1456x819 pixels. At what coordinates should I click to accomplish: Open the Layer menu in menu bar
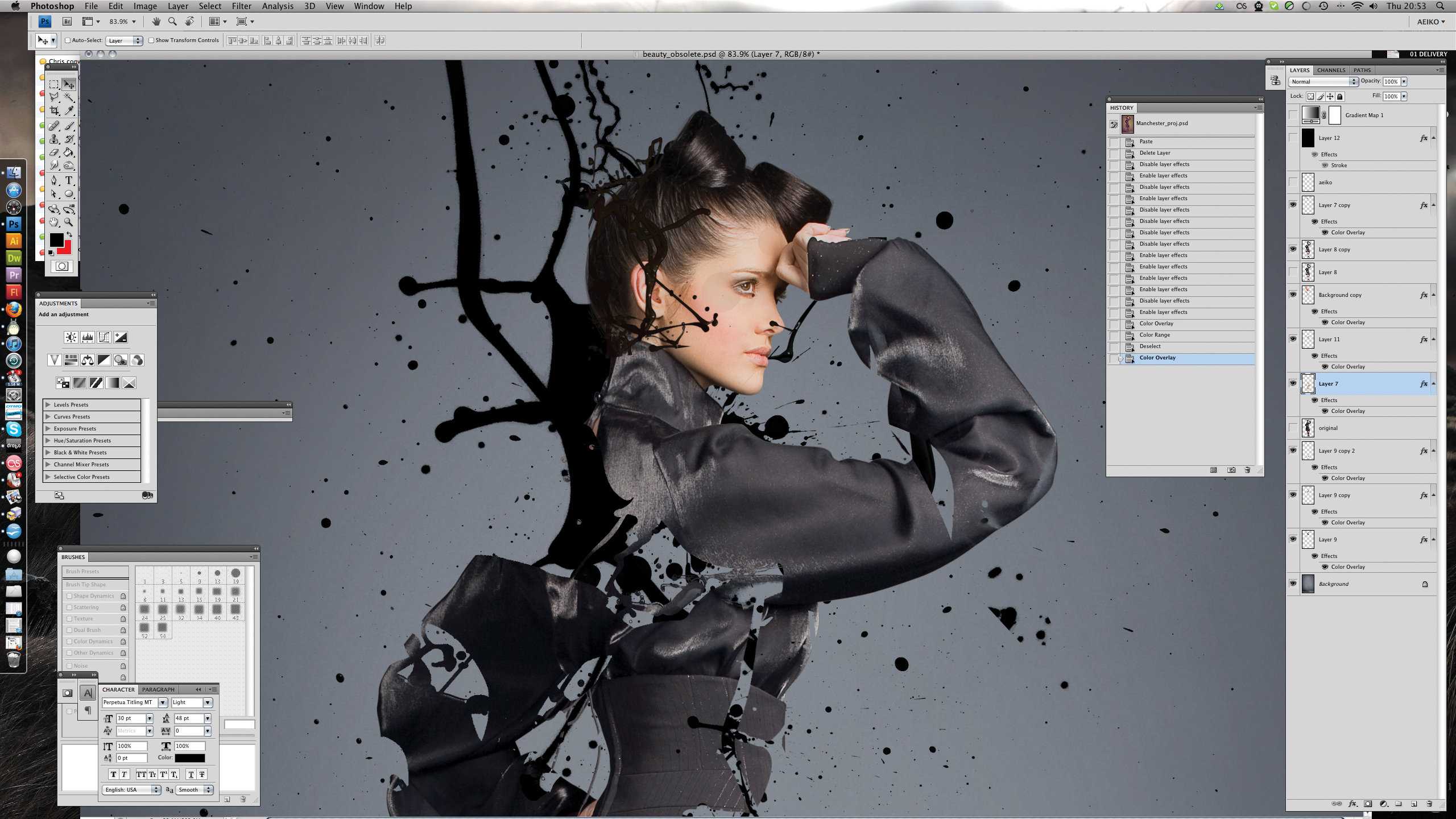click(177, 6)
